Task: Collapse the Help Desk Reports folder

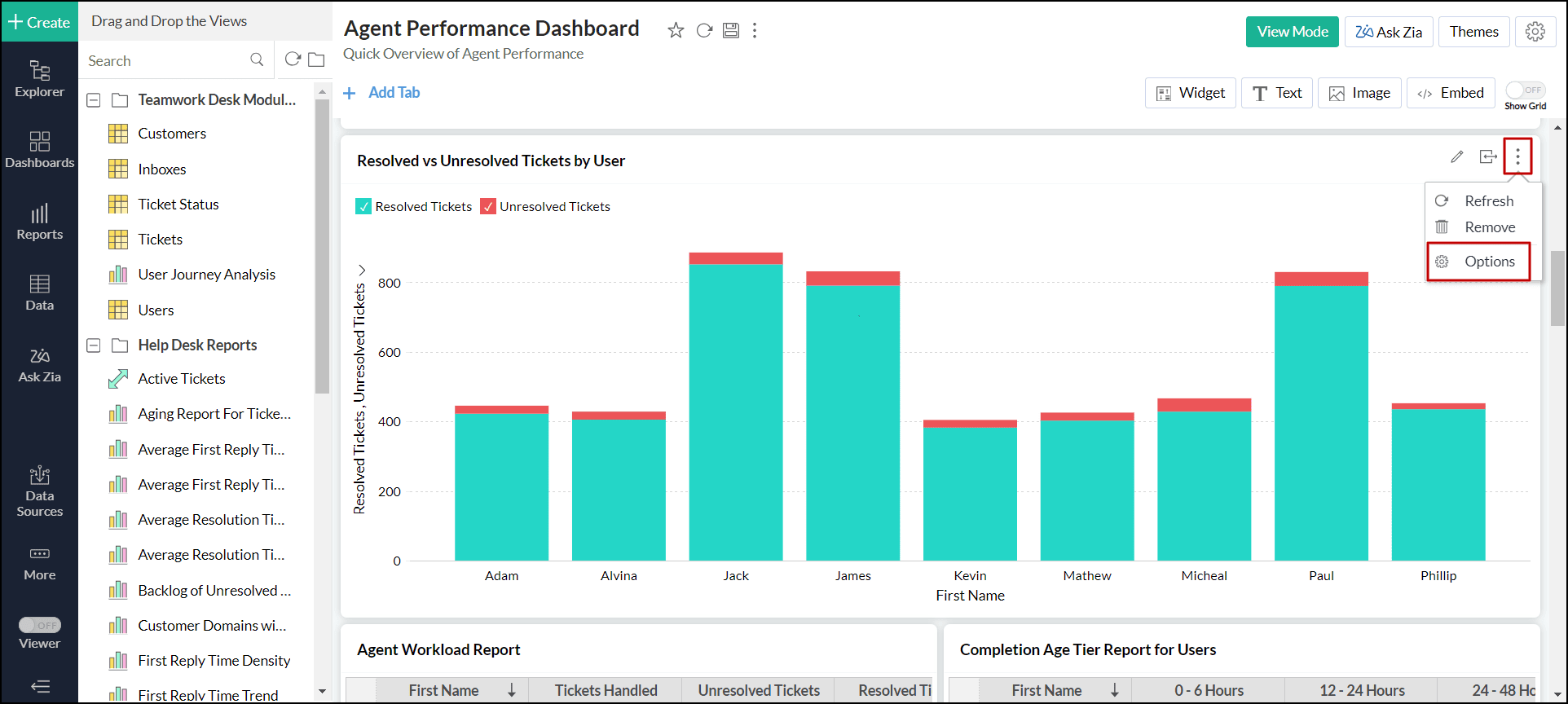Action: [94, 345]
